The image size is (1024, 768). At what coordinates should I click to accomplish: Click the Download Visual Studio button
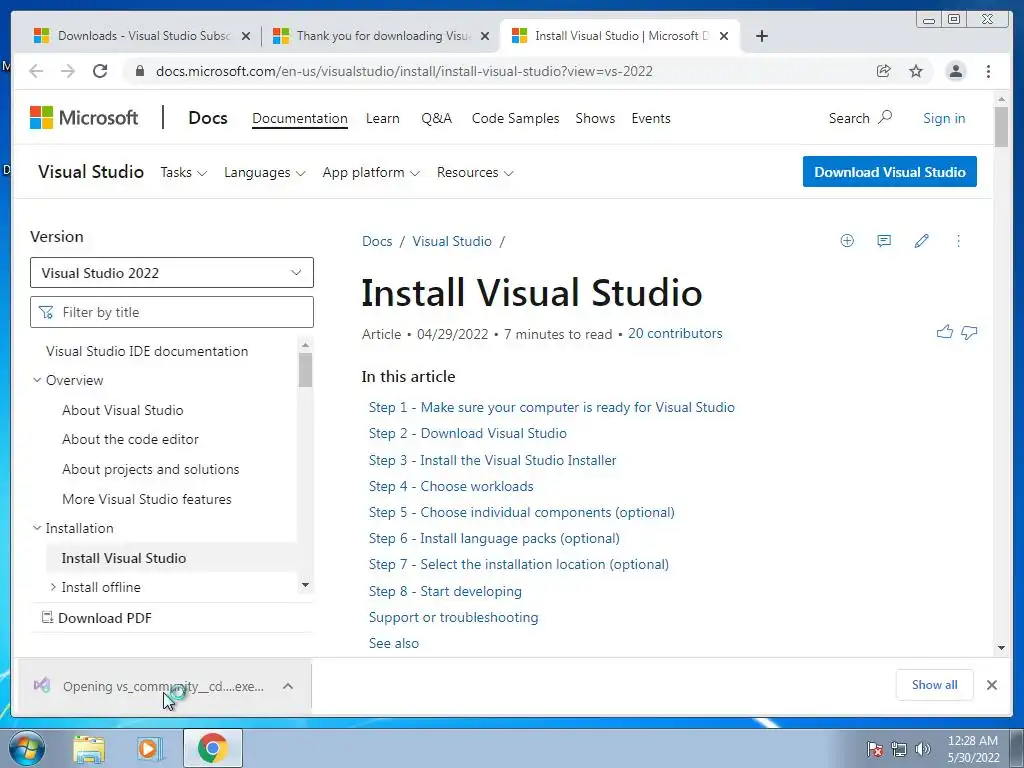889,172
